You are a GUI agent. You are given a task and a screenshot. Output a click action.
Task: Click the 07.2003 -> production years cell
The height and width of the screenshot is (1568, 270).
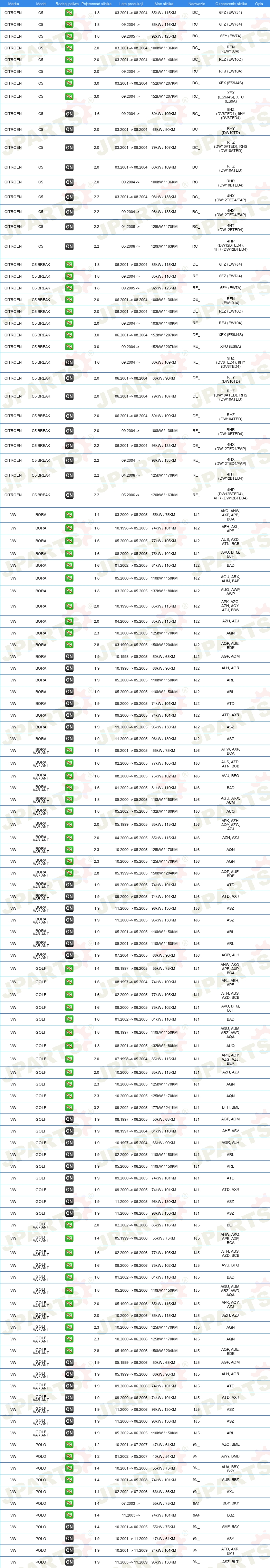point(131,1503)
